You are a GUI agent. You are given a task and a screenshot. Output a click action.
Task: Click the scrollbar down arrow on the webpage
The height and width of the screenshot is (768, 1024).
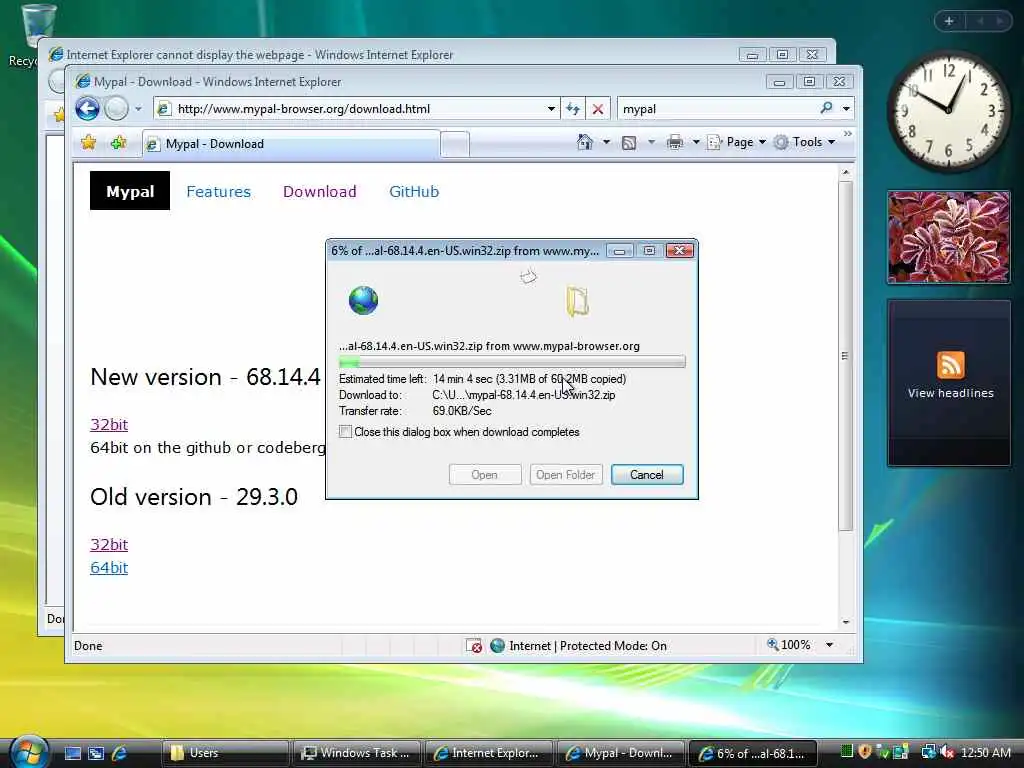tap(846, 622)
